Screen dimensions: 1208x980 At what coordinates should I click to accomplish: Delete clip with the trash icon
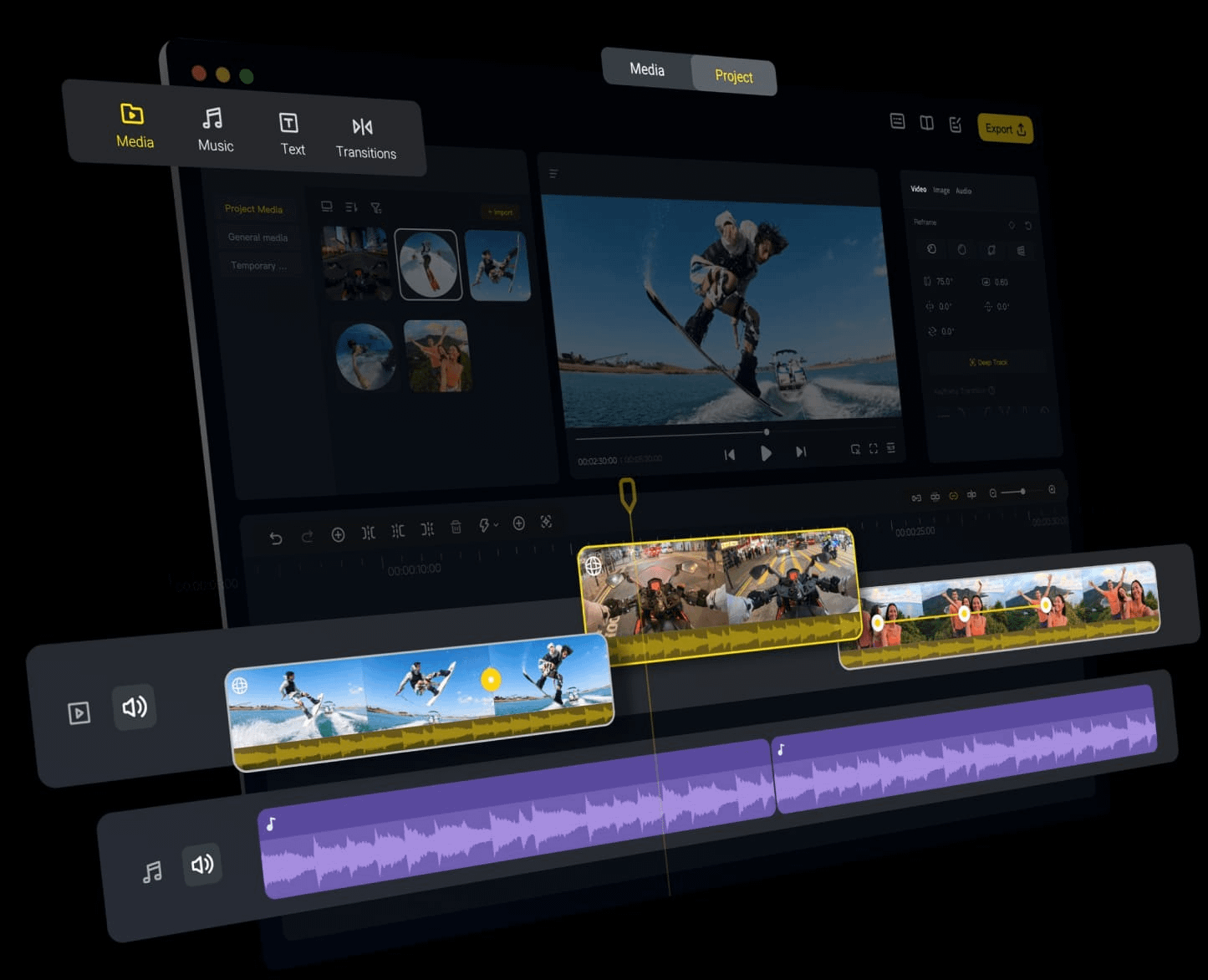[456, 527]
